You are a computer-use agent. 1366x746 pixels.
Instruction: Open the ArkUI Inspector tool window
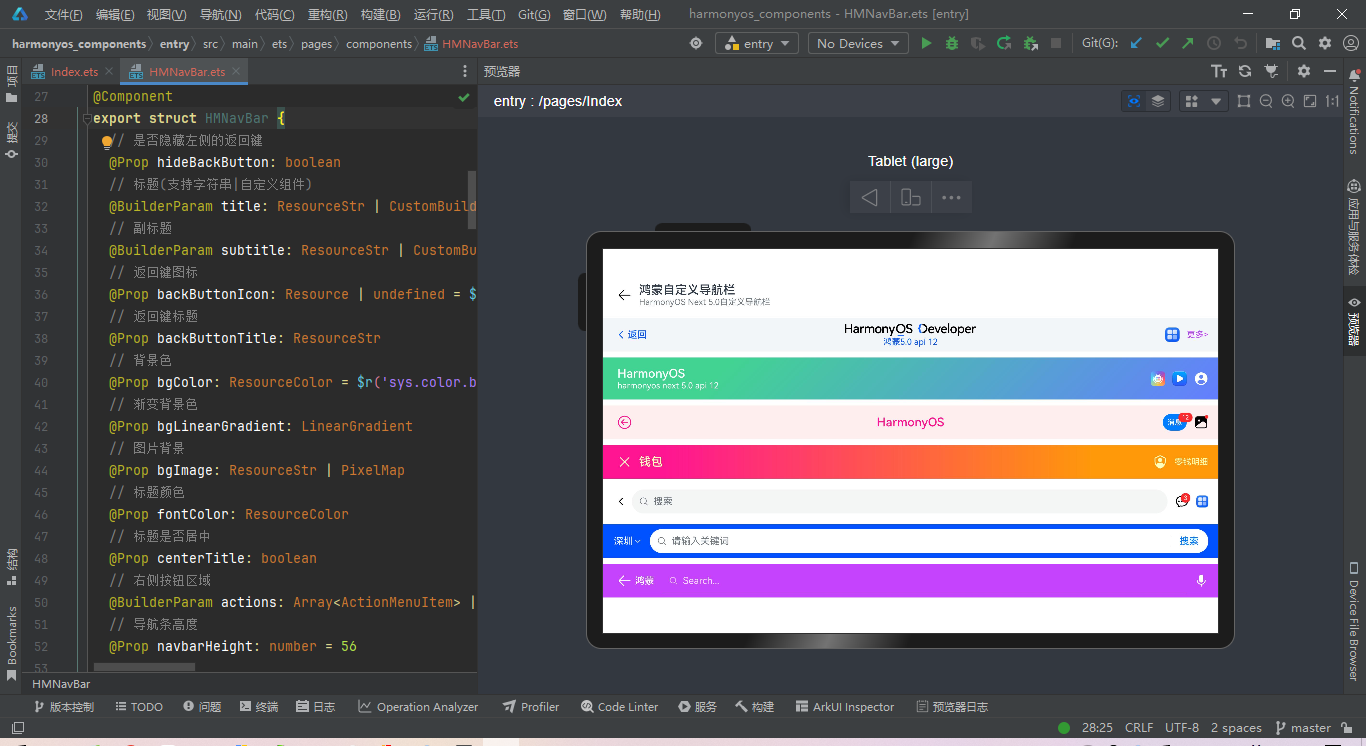845,706
